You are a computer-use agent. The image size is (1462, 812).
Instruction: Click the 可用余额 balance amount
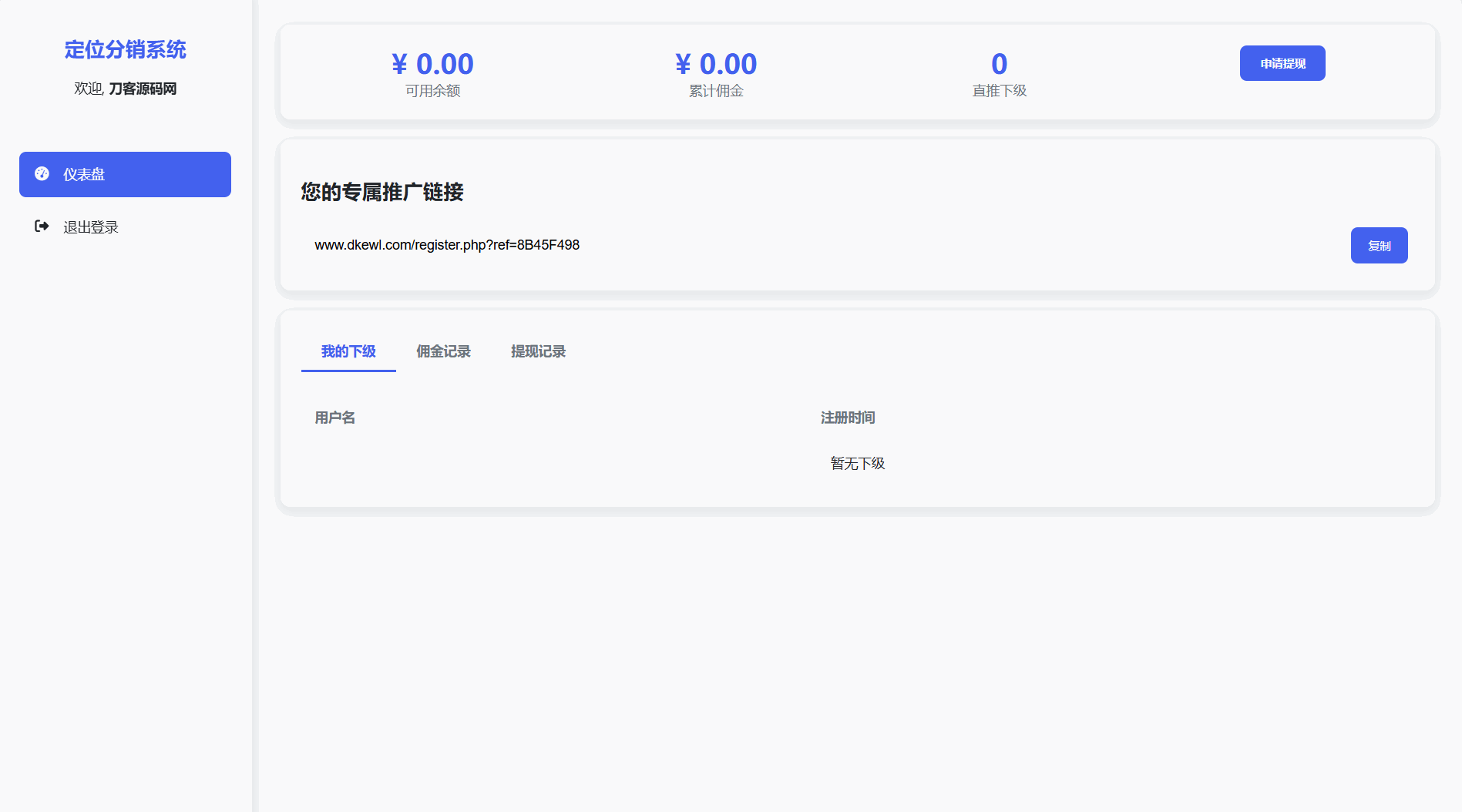tap(432, 64)
